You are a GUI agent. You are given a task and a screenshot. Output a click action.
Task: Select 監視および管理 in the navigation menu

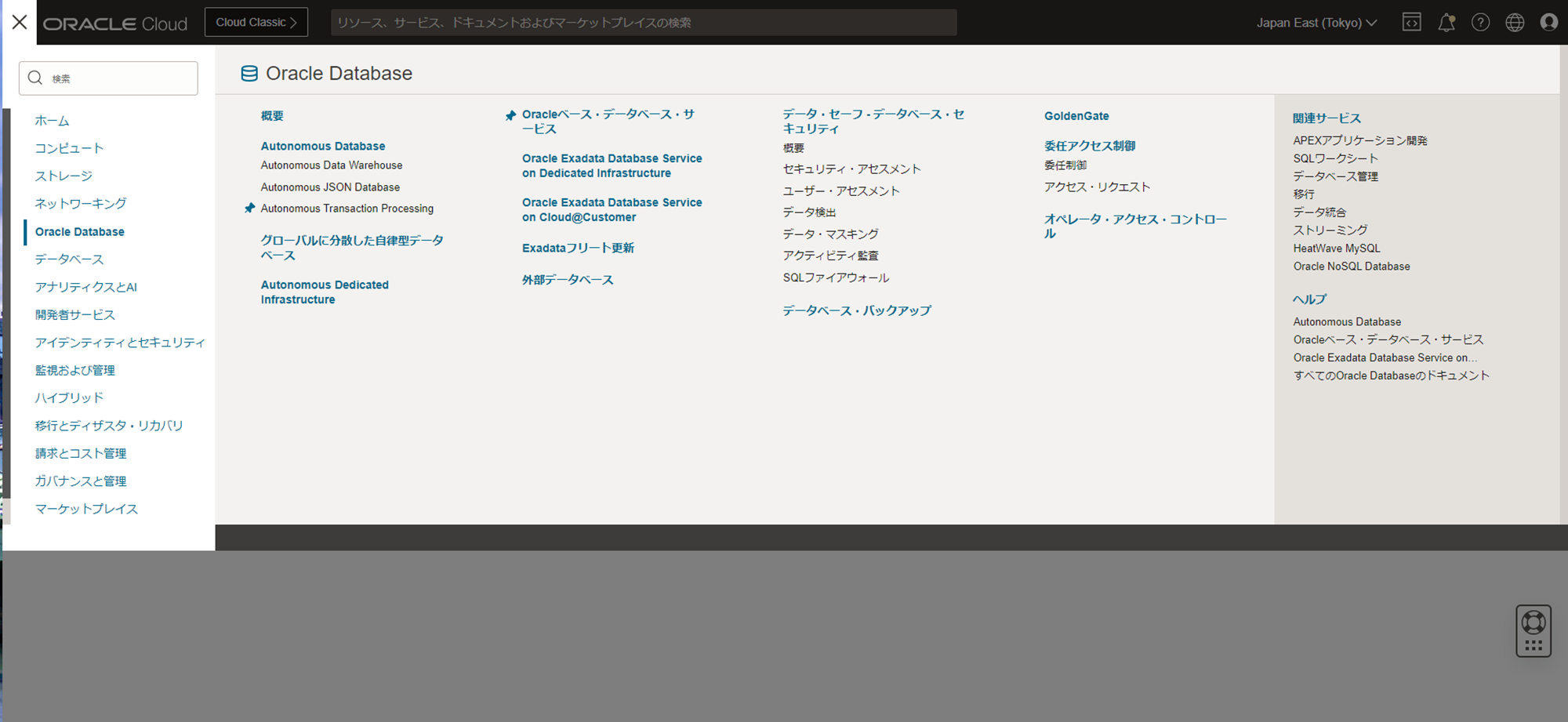tap(75, 370)
